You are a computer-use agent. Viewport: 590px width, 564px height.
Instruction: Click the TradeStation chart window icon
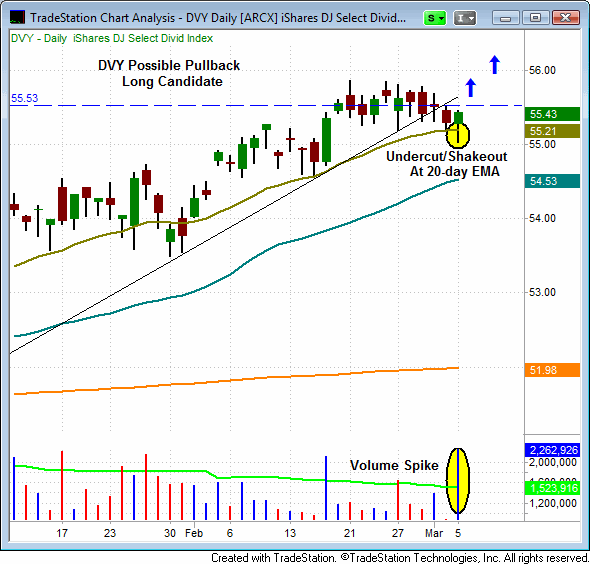point(17,17)
